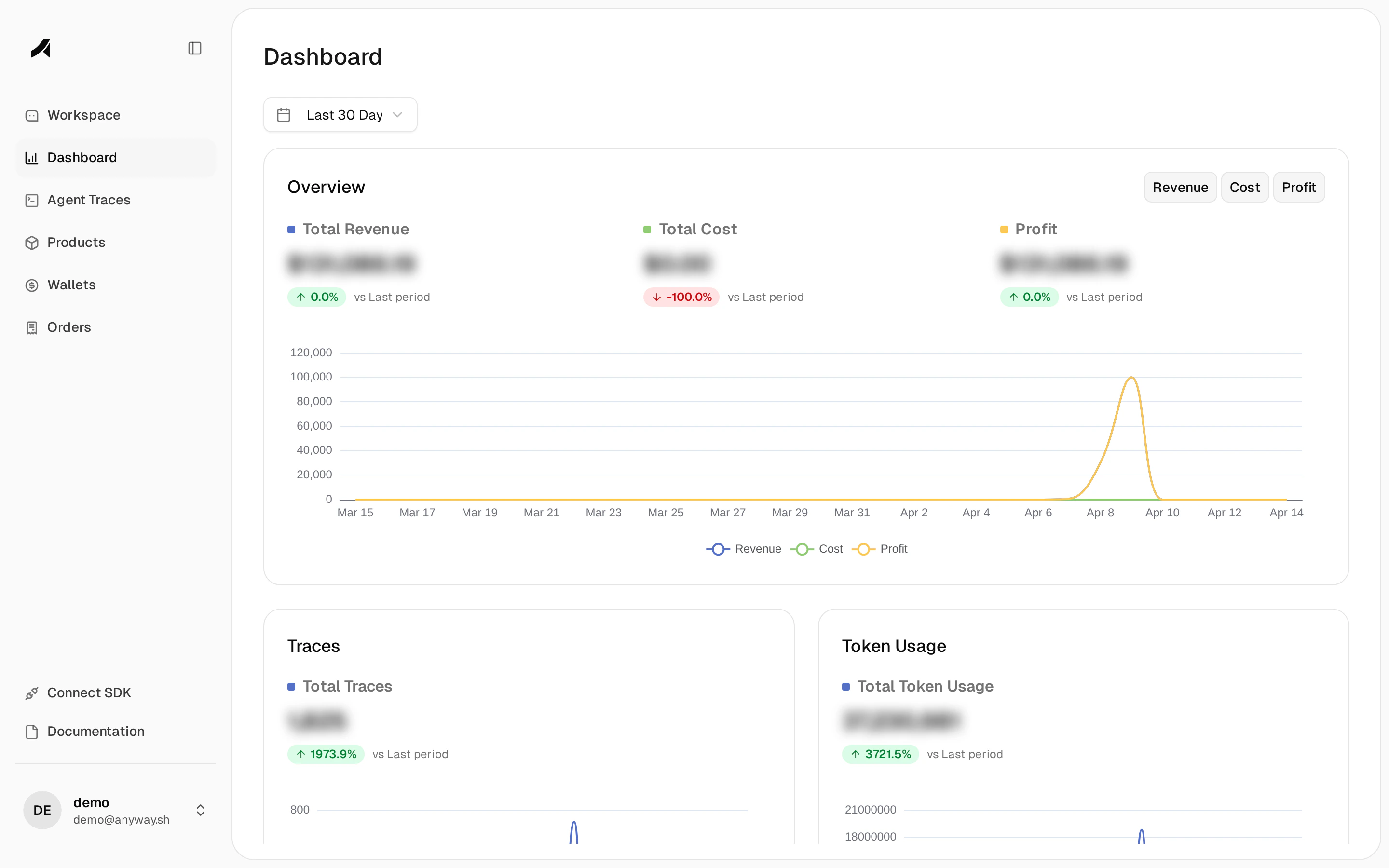Switch to the Dashboard section
Viewport: 1389px width, 868px height.
[x=82, y=157]
